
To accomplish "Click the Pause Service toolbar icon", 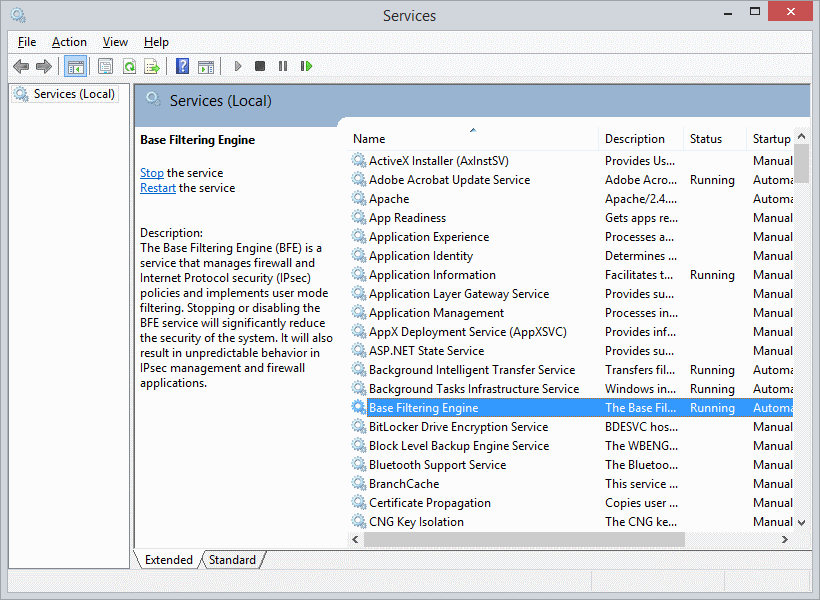I will [283, 66].
